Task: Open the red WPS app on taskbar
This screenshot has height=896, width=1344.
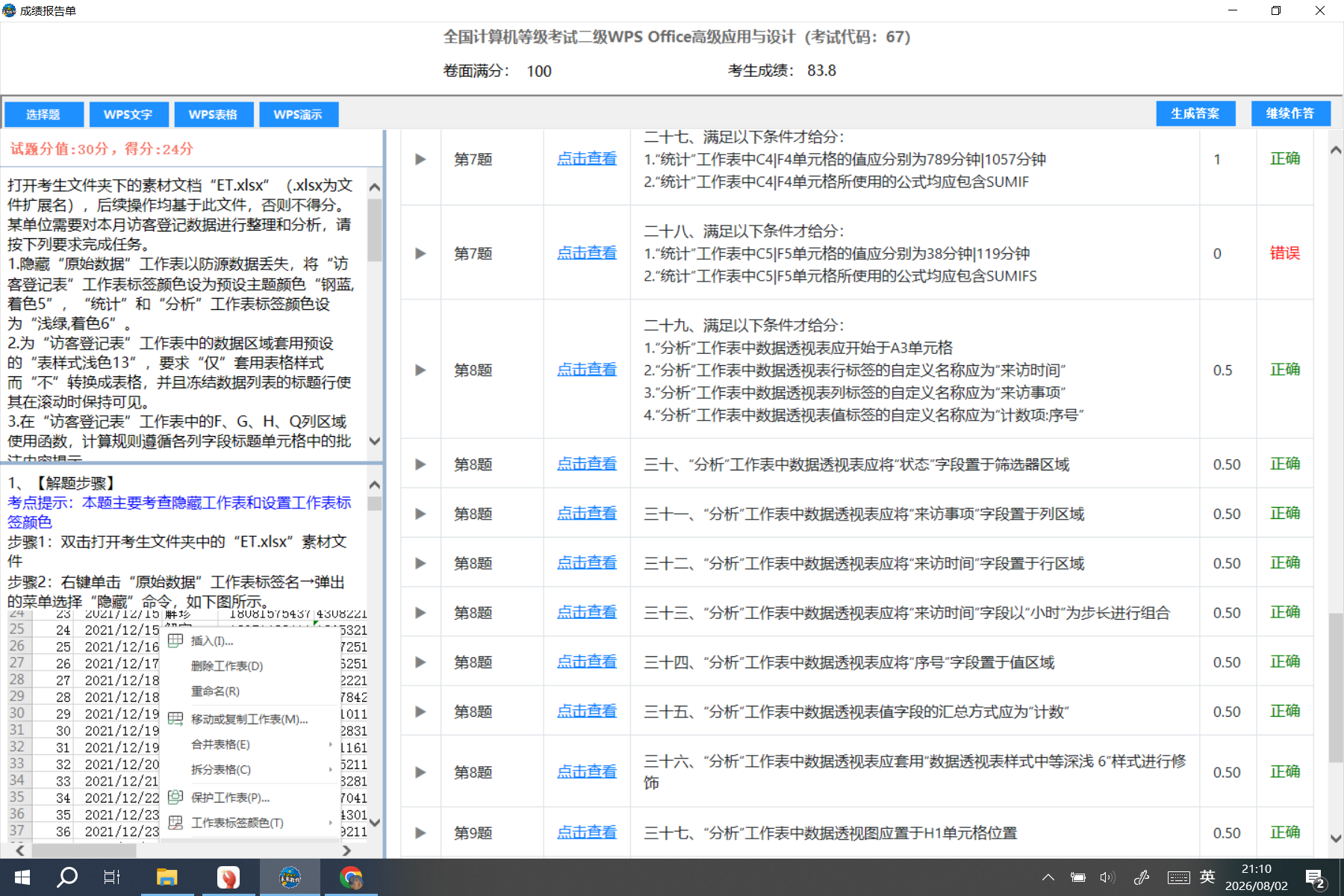Action: (x=228, y=877)
